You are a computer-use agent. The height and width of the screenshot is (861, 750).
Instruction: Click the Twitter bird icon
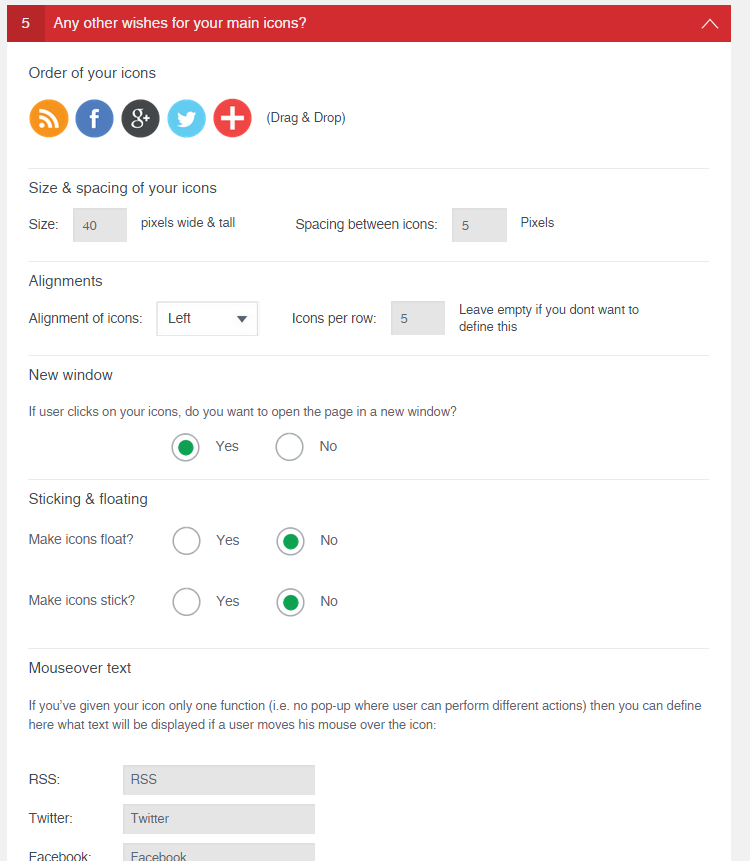[x=186, y=118]
